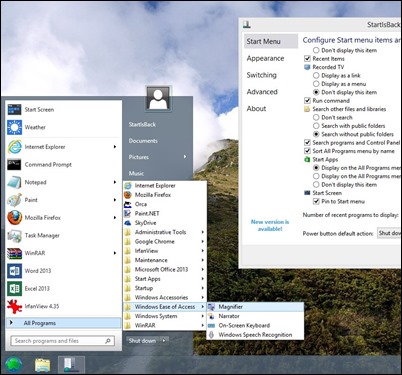Image resolution: width=402 pixels, height=375 pixels.
Task: Click StartIsBack taskbar button
Action: (x=71, y=365)
